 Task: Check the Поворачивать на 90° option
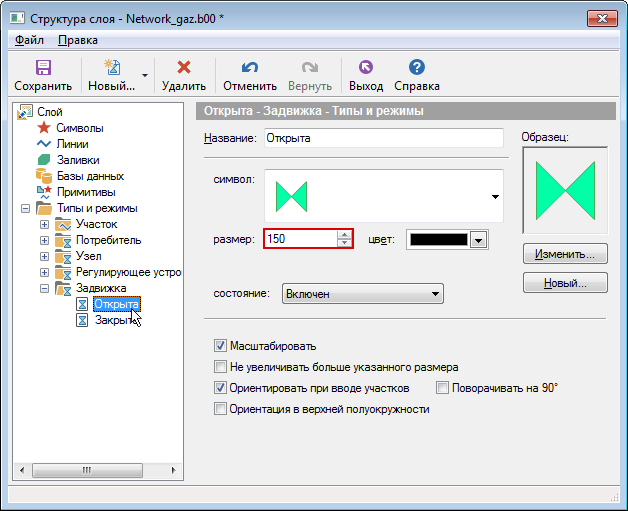tap(443, 387)
